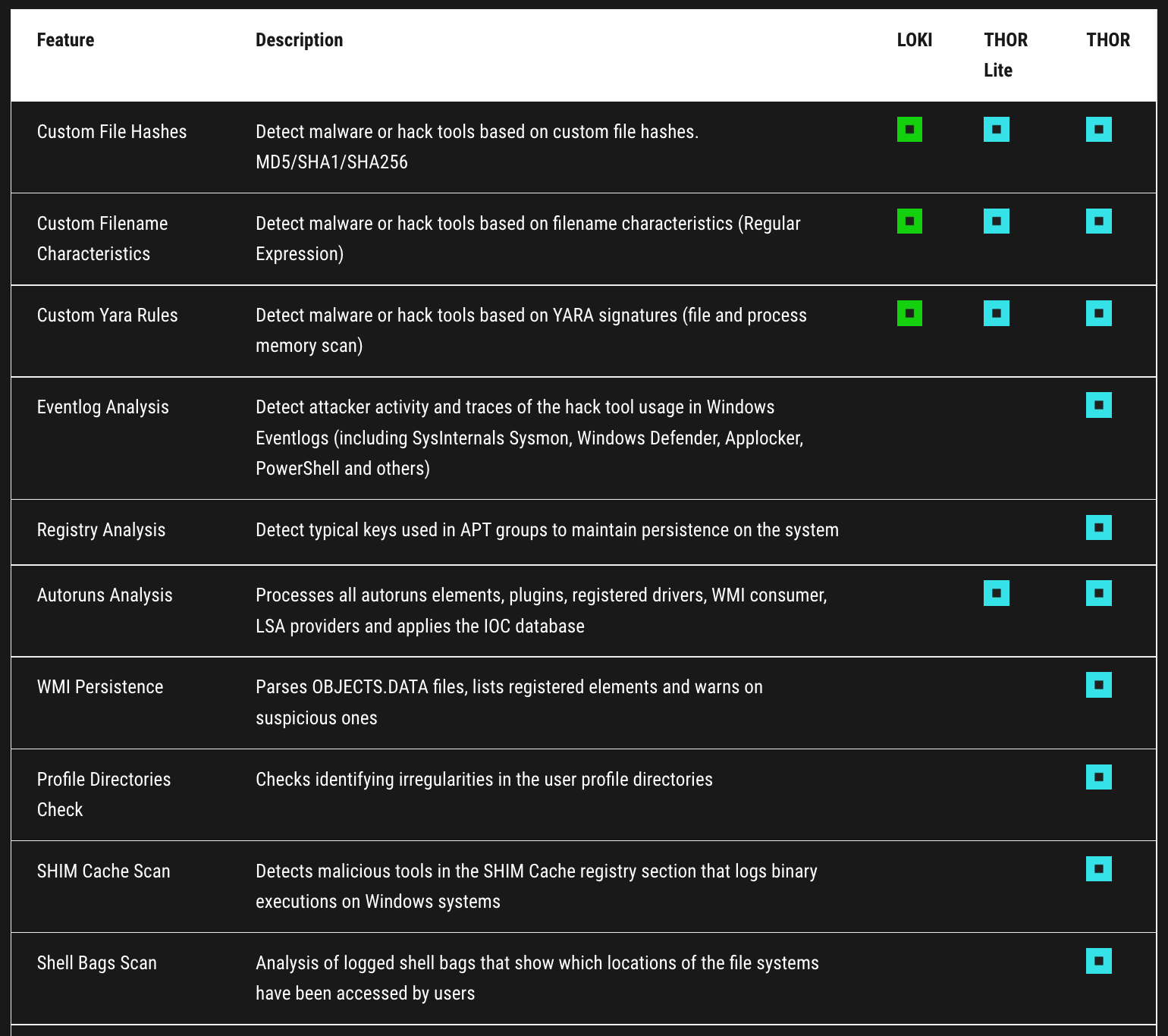Click LOKI green marker for Custom File Hashes
This screenshot has height=1036, width=1168.
[909, 130]
